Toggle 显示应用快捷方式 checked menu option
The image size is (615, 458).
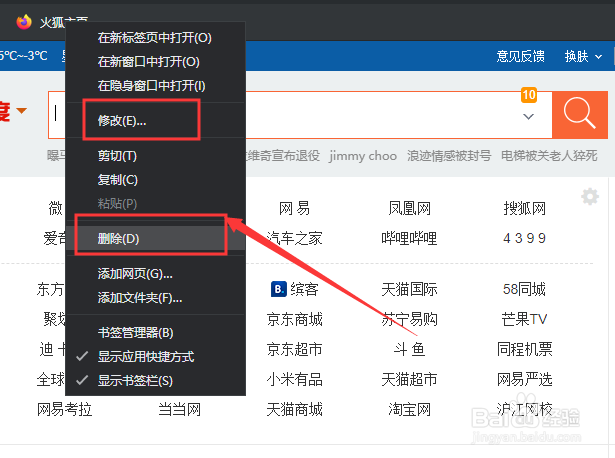tap(156, 356)
